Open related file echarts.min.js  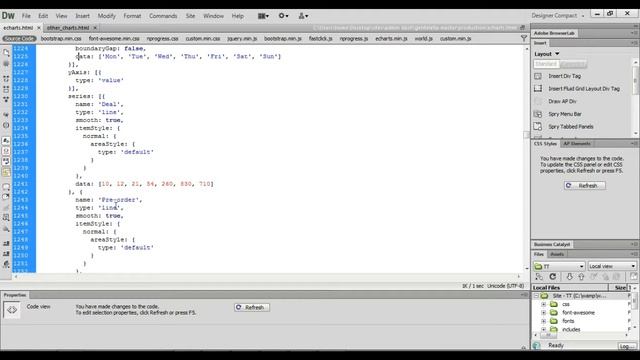coord(391,38)
